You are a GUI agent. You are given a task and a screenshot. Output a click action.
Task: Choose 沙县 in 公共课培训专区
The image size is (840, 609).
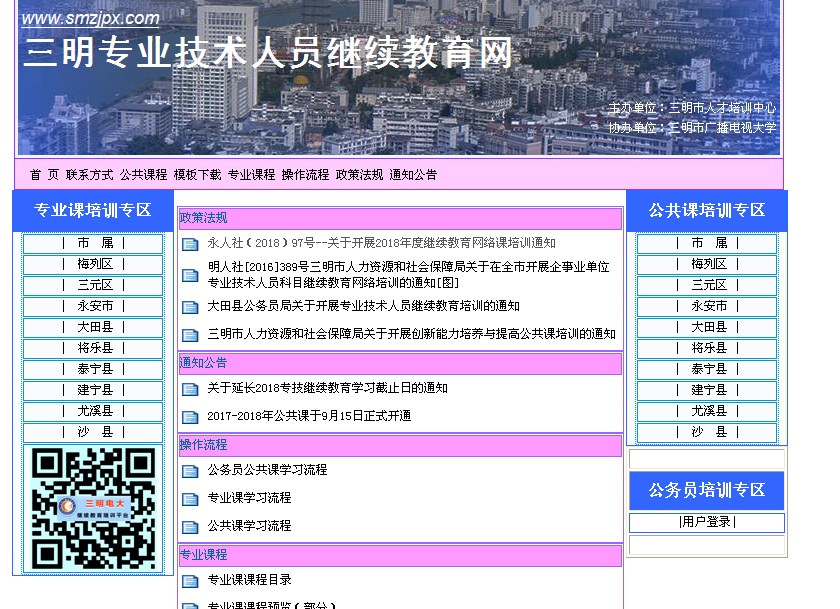coord(708,433)
